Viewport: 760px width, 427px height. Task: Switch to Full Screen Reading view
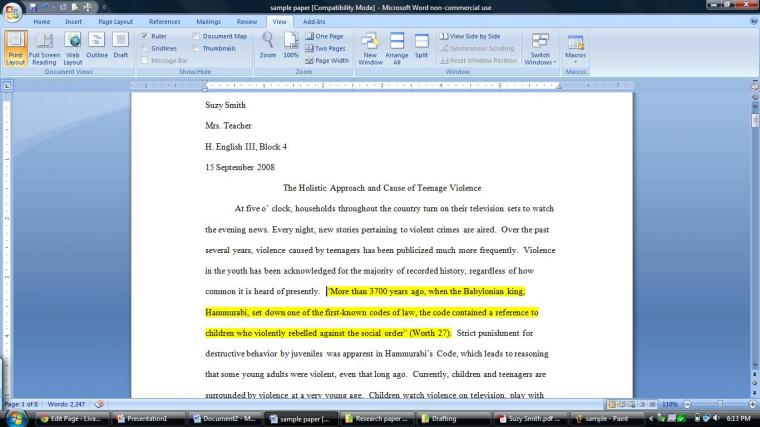44,47
